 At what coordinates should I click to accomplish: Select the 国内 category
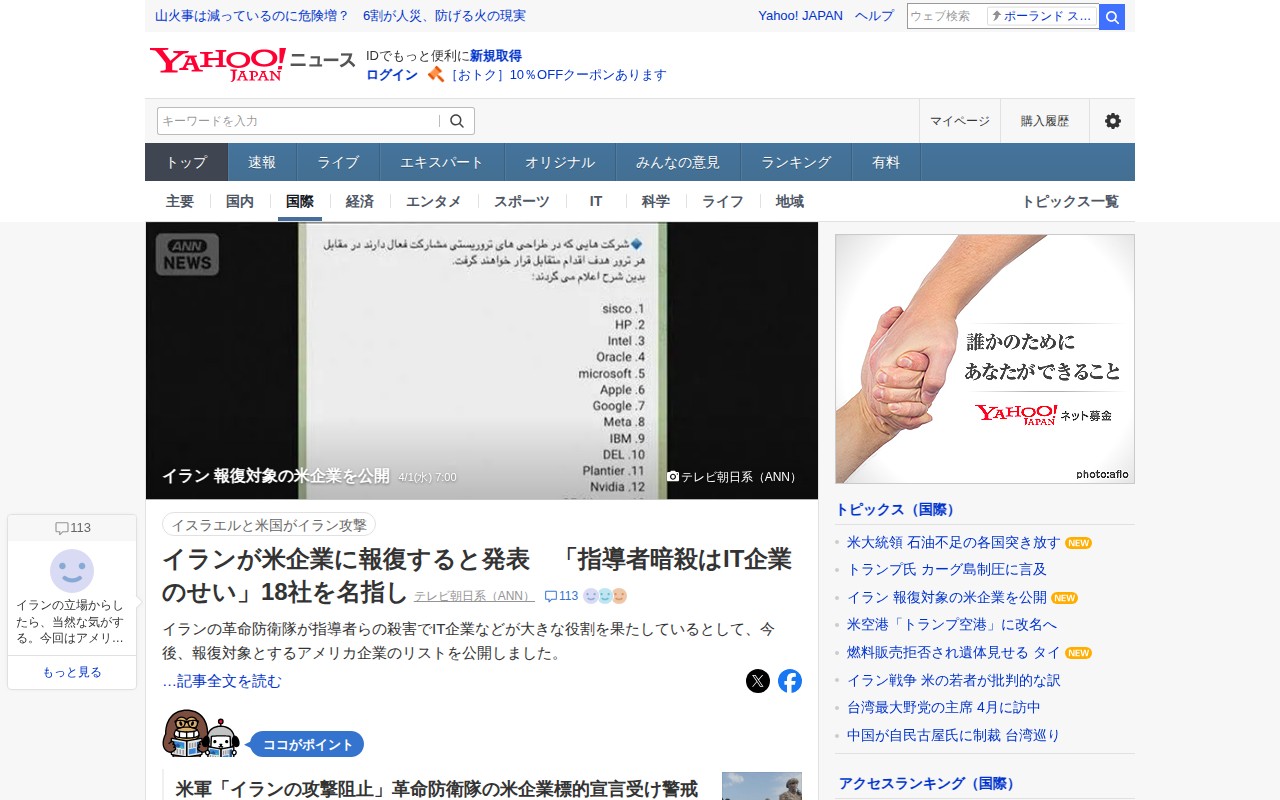tap(240, 201)
